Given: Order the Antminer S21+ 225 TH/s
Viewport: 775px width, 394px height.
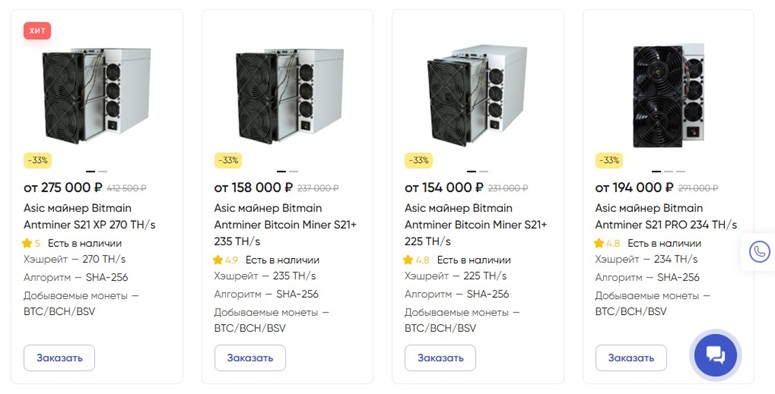Looking at the screenshot, I should (x=440, y=358).
